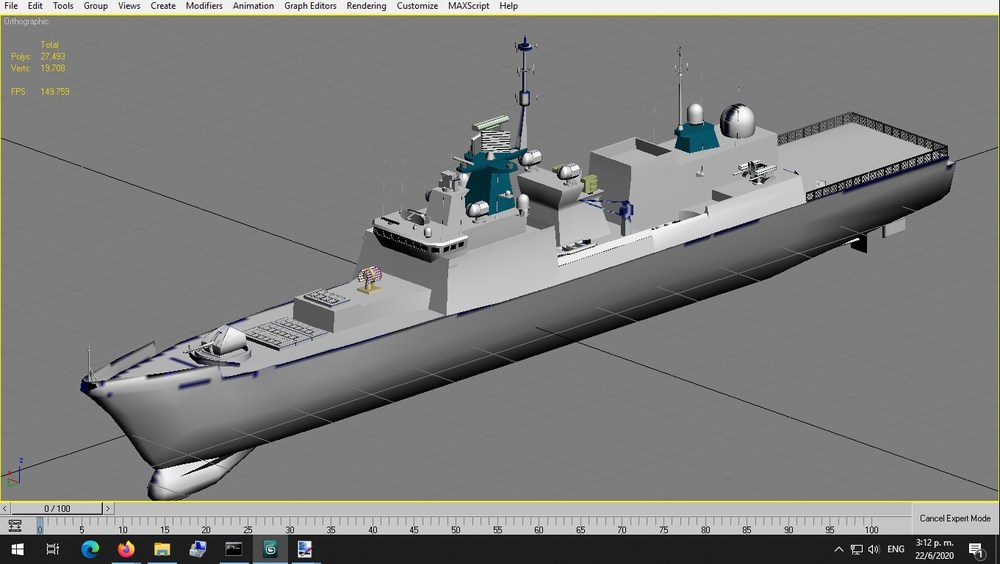Image resolution: width=1000 pixels, height=564 pixels.
Task: Open the notification center icon
Action: click(x=976, y=549)
